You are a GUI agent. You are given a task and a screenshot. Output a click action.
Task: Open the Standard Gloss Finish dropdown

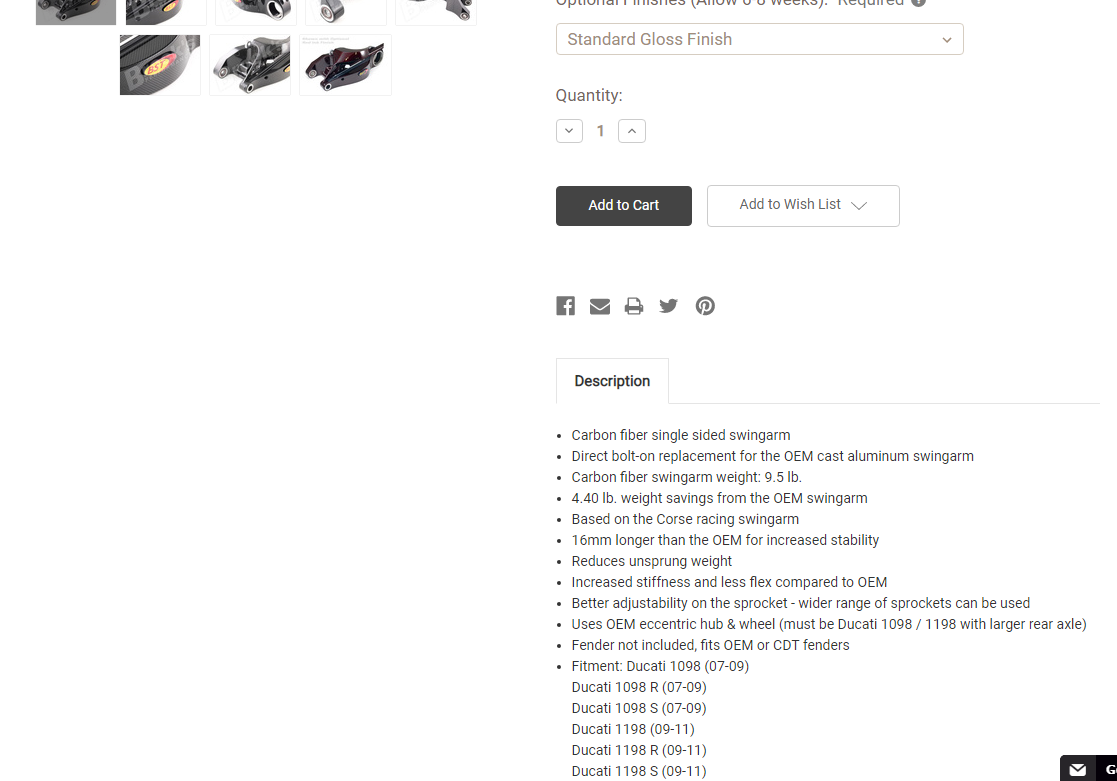[x=759, y=39]
